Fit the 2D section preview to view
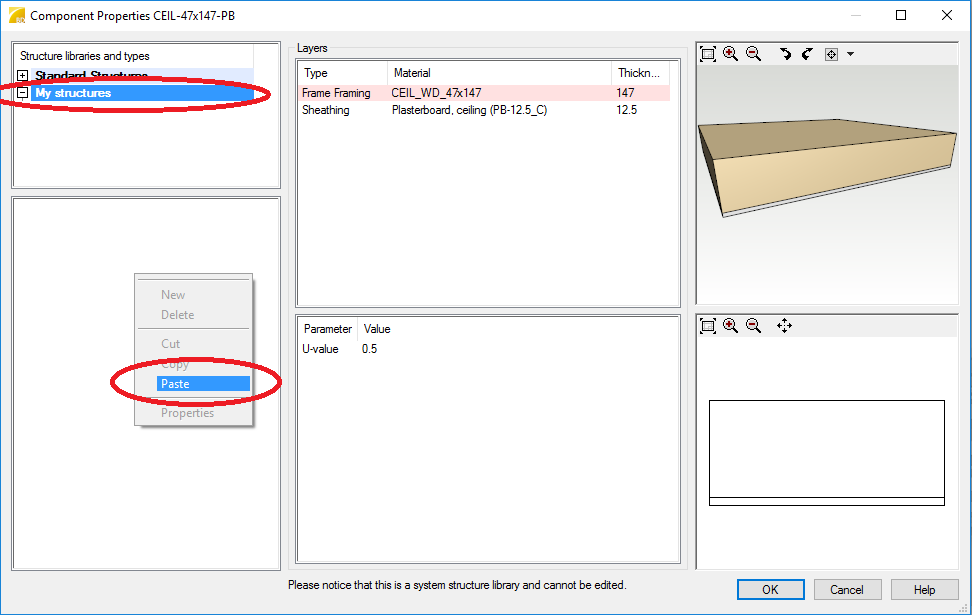Screen dimensions: 972x615 [708, 325]
